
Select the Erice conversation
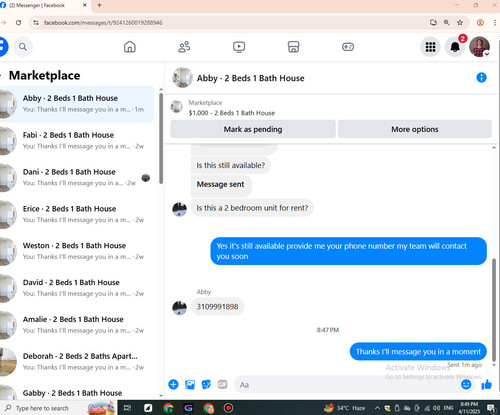(77, 214)
